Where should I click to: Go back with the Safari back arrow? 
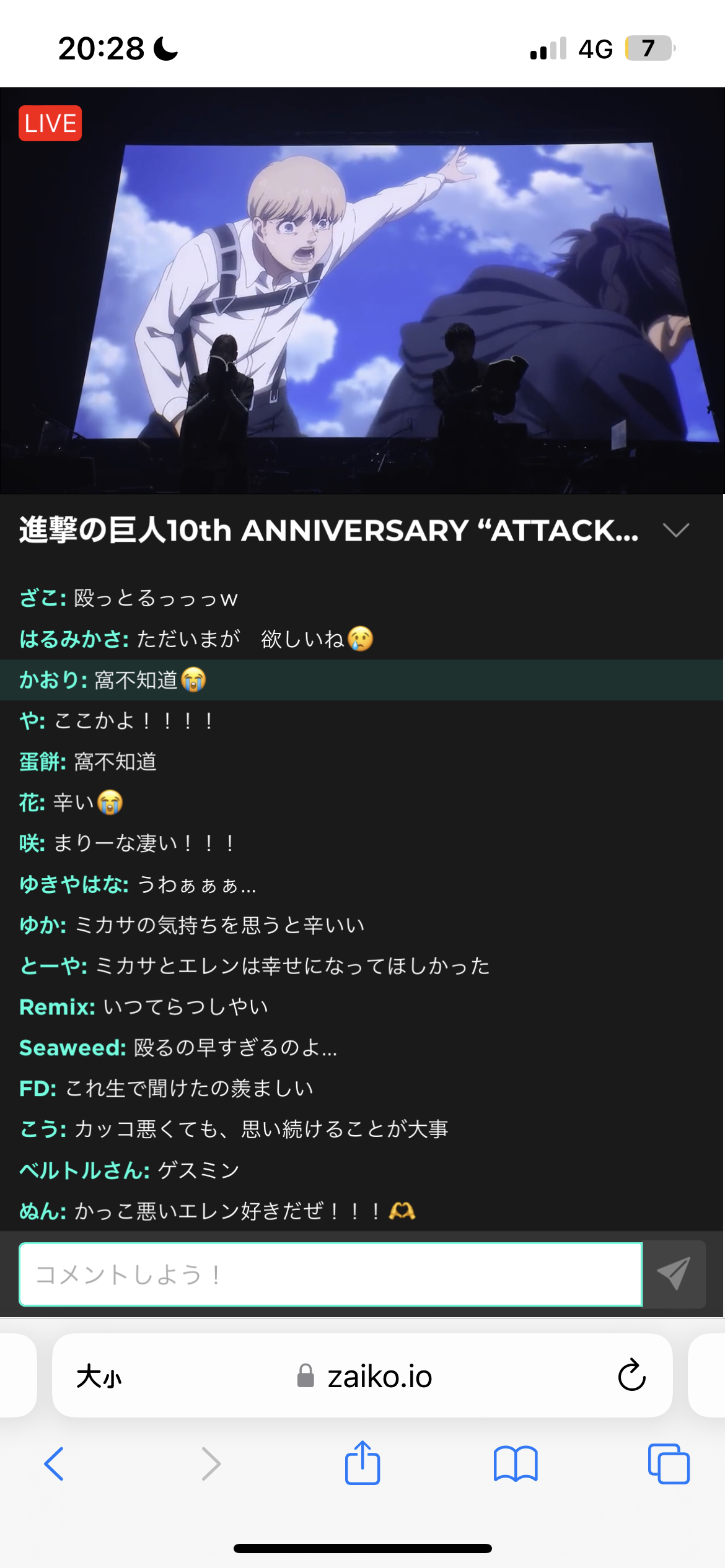(55, 1464)
